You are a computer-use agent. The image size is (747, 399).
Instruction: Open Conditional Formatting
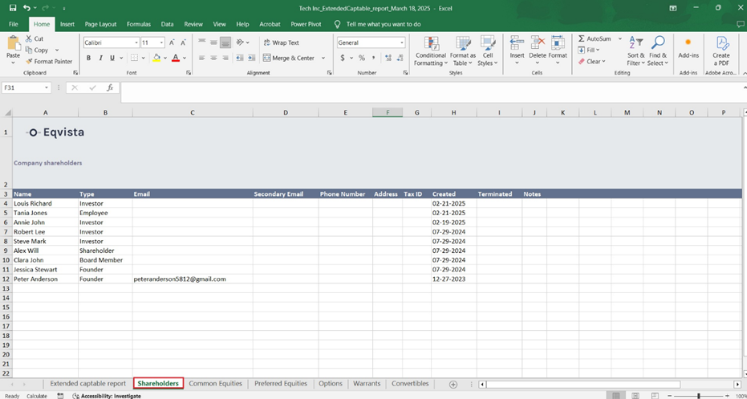431,51
